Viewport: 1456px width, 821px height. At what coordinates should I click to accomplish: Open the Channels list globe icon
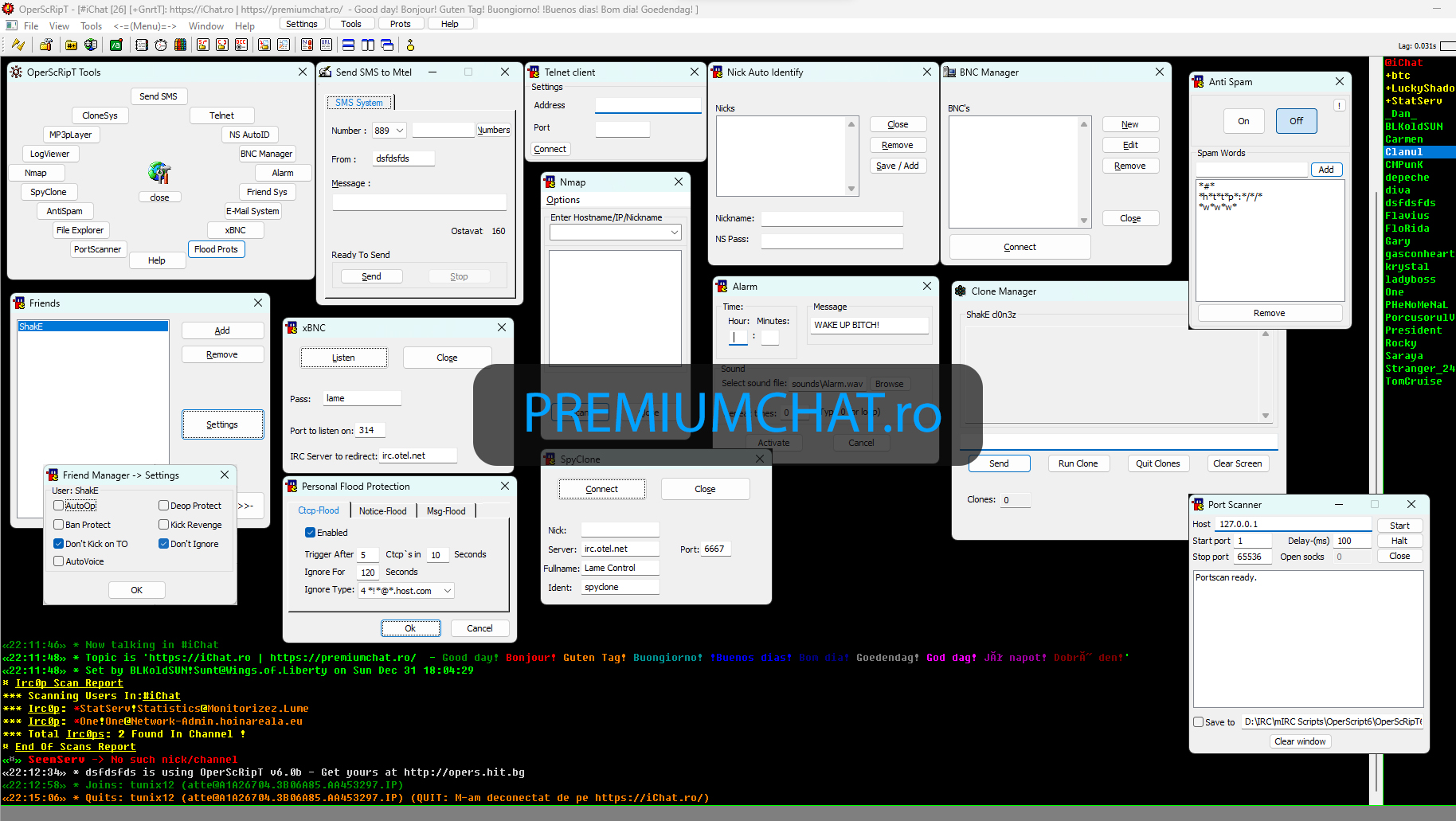tap(91, 45)
